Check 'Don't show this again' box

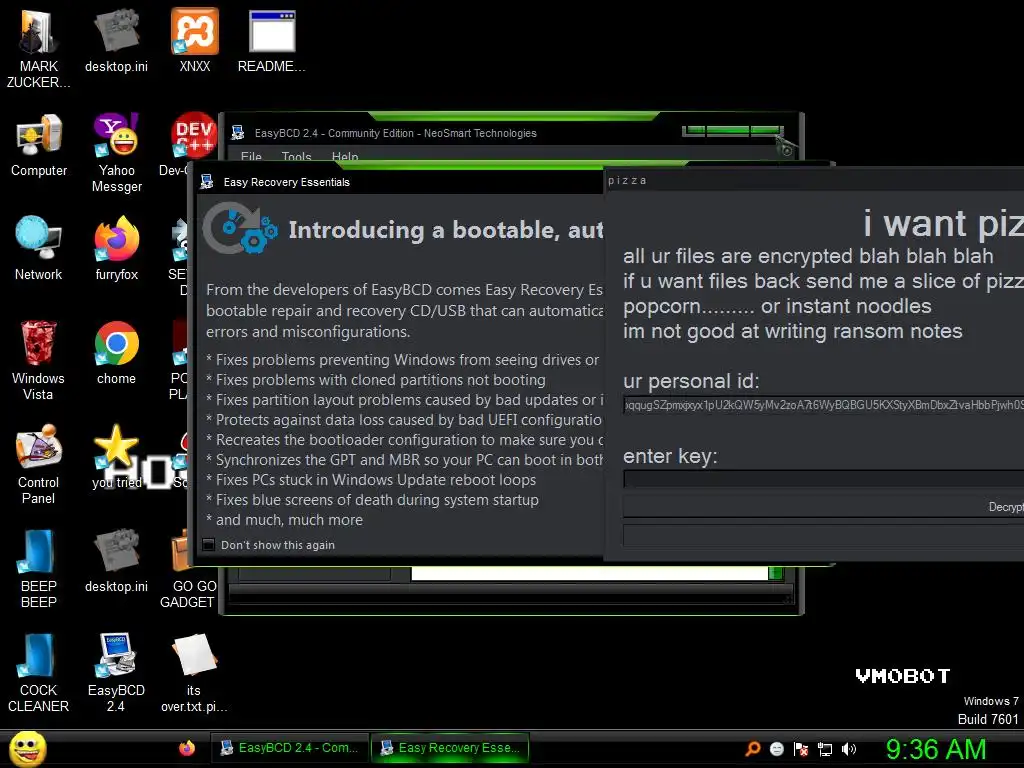pyautogui.click(x=208, y=544)
